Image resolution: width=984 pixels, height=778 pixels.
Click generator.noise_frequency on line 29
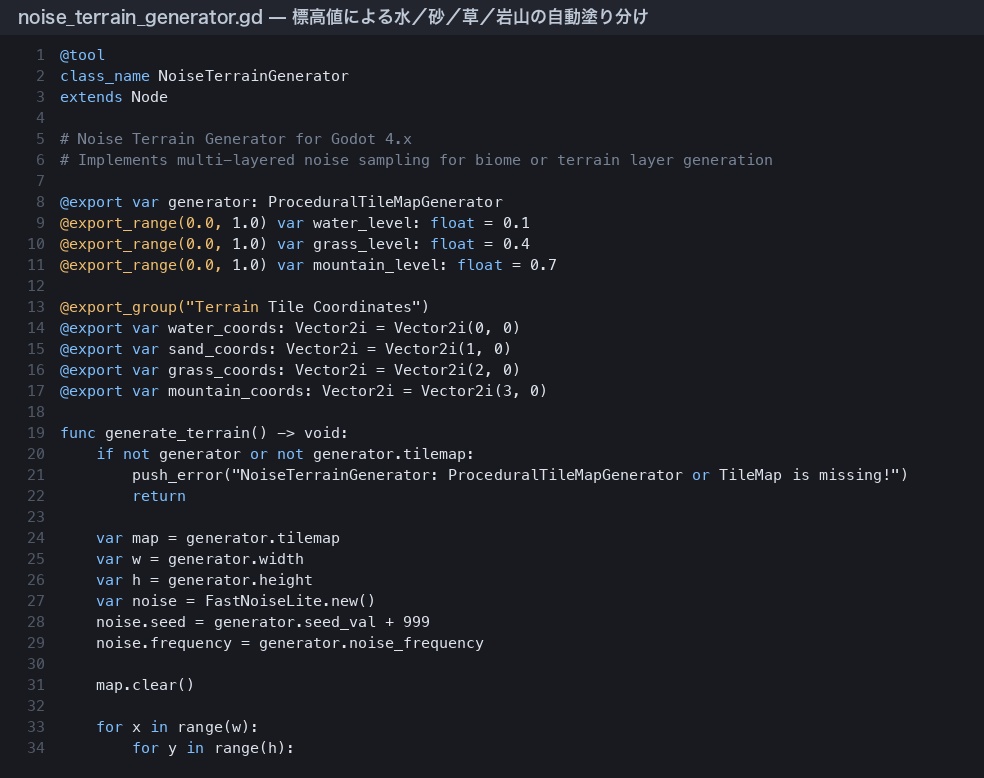(371, 643)
